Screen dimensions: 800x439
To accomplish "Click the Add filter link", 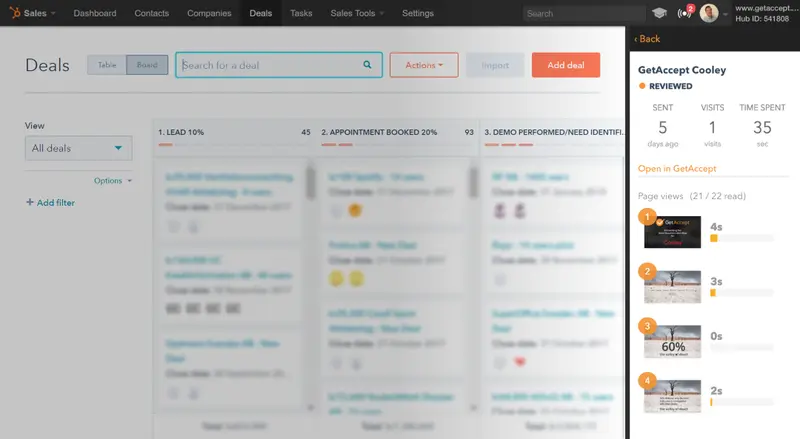I will pos(56,203).
